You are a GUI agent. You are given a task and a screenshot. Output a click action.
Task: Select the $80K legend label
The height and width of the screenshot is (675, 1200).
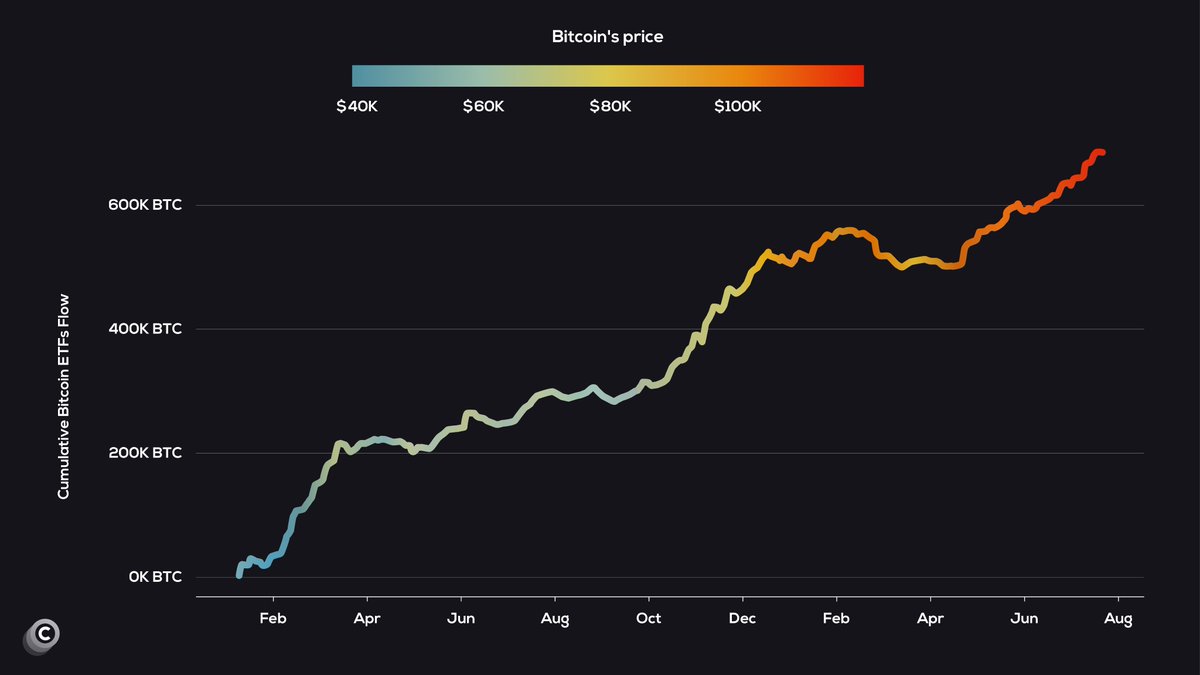click(x=610, y=106)
